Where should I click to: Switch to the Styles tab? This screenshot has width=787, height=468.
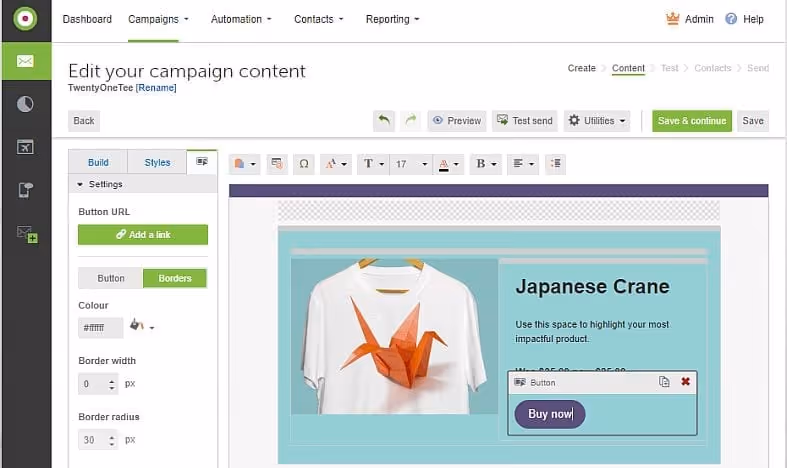157,162
